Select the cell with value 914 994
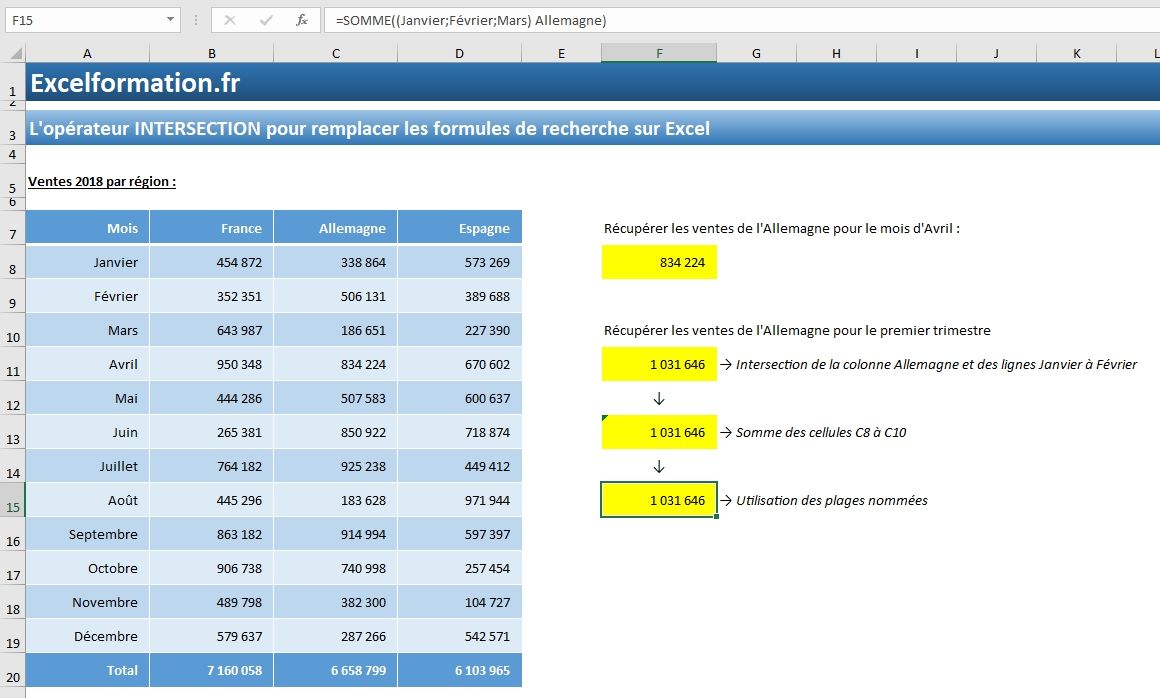1160x698 pixels. click(x=336, y=535)
